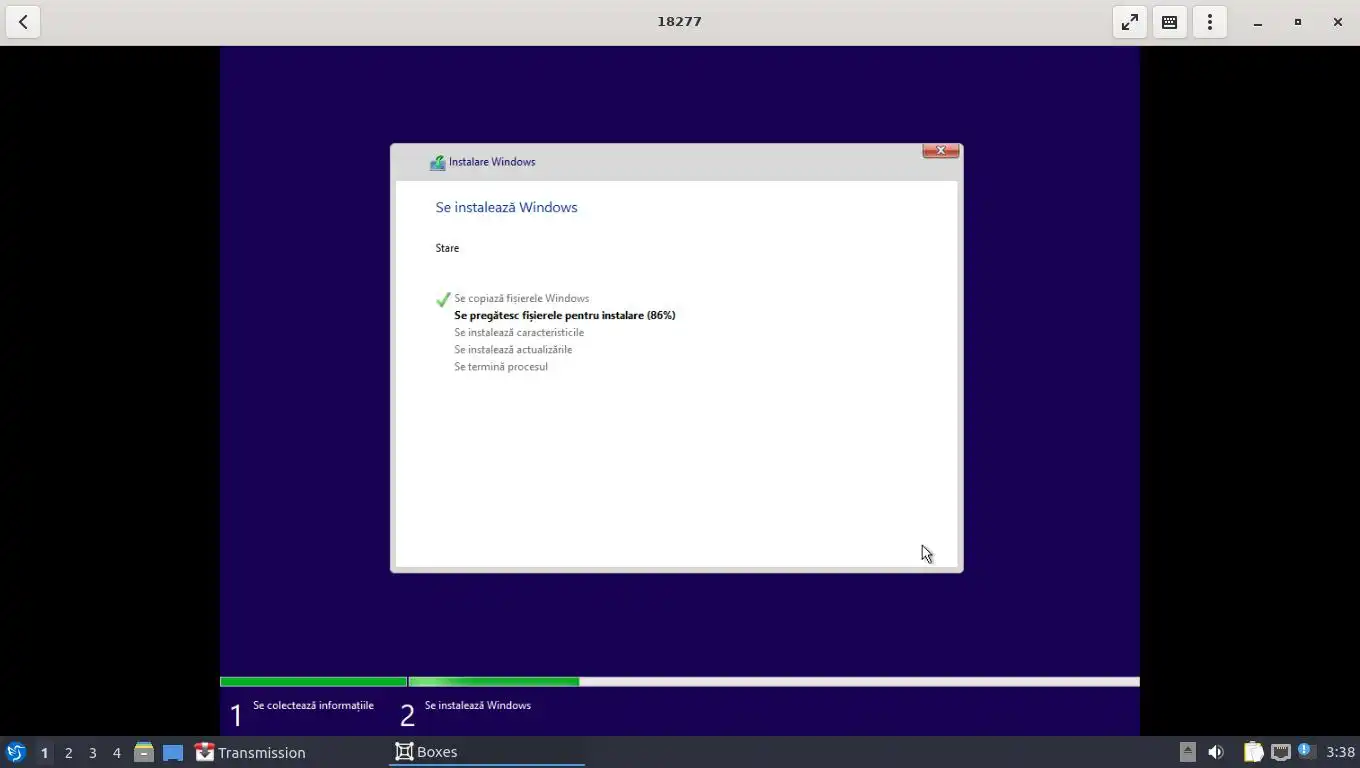Close the Boxes window
The image size is (1360, 768).
pos(1338,22)
